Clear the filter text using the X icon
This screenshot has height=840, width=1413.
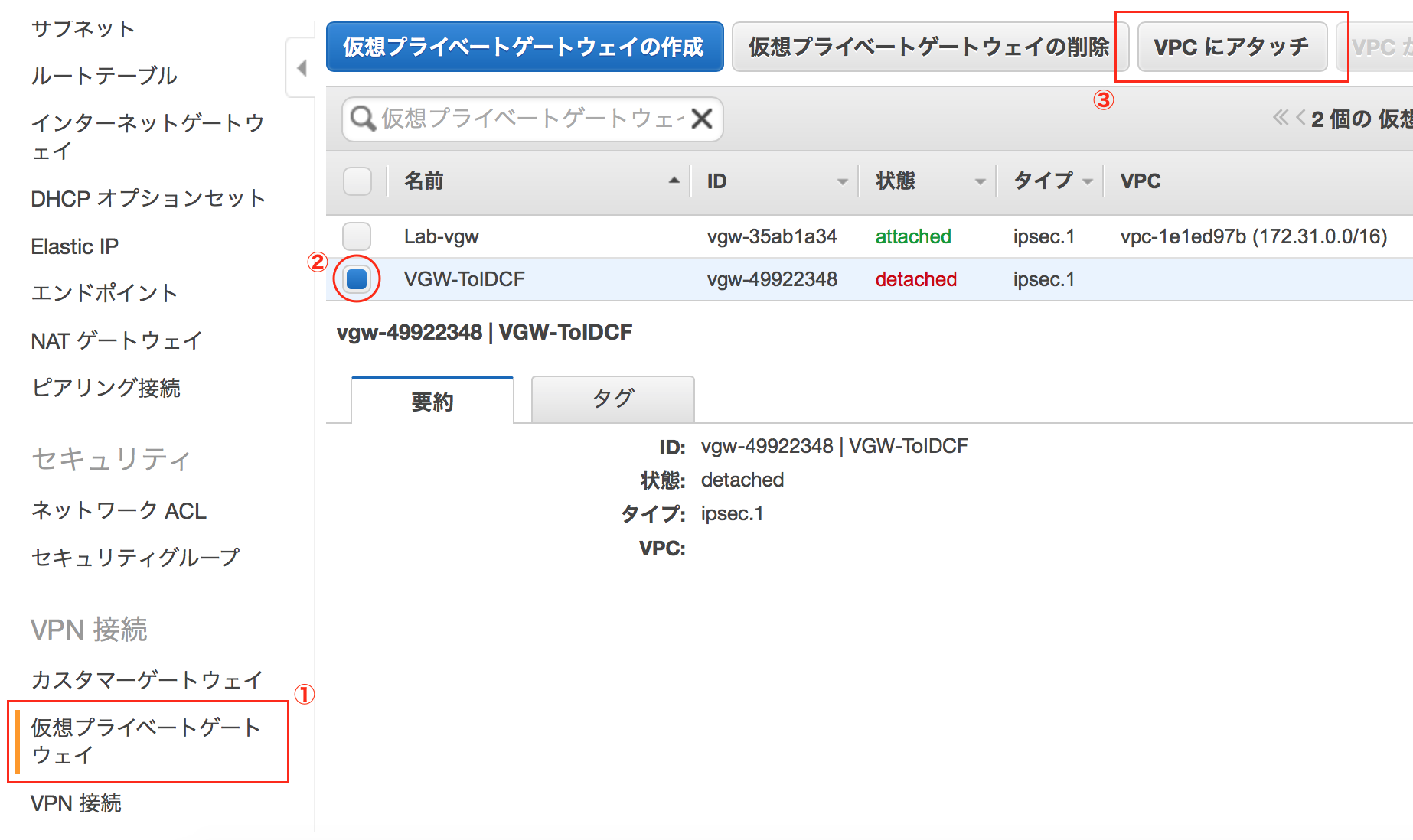click(701, 119)
